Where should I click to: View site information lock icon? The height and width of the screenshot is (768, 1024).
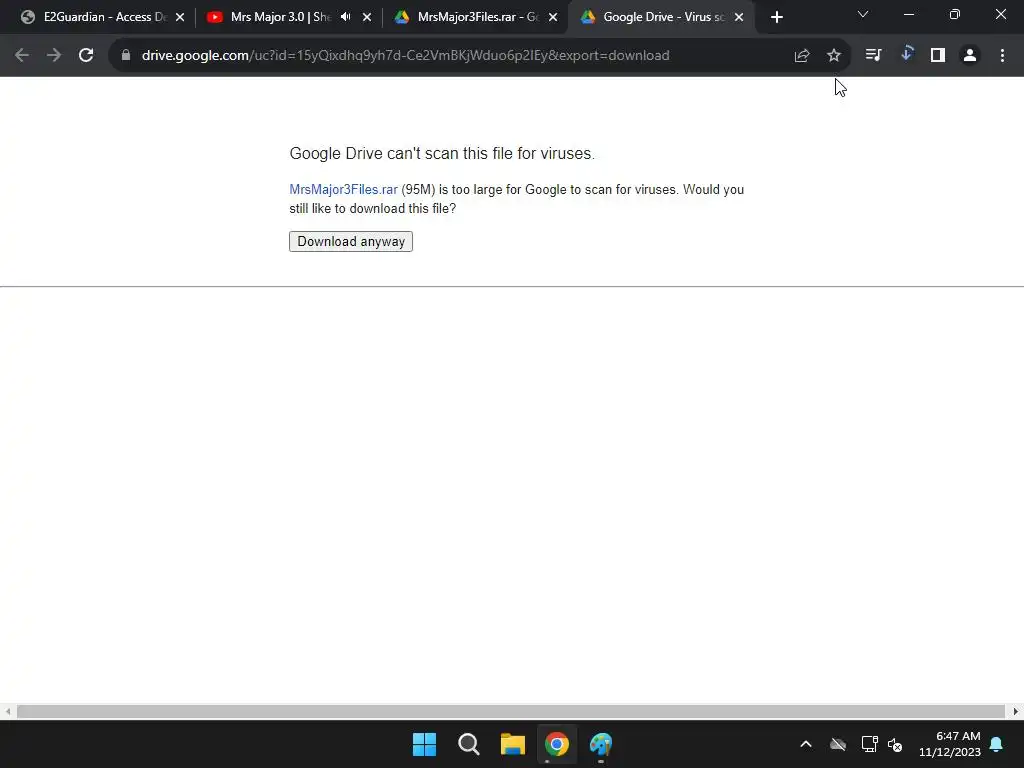click(126, 56)
